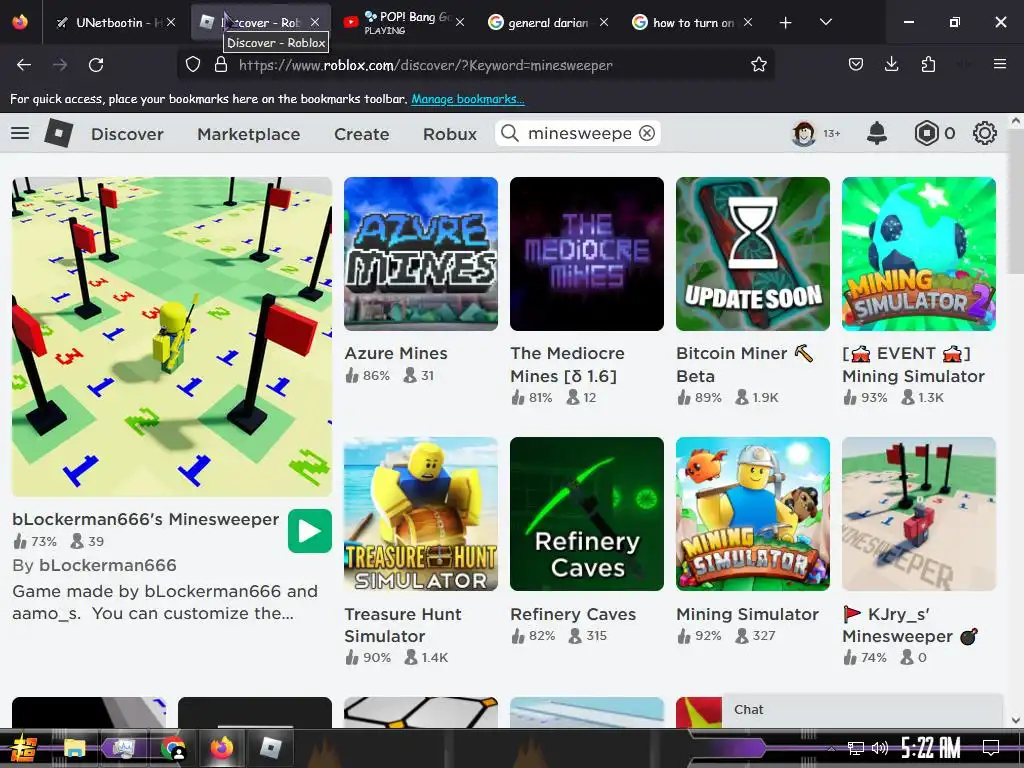Open the Create menu item

(361, 134)
